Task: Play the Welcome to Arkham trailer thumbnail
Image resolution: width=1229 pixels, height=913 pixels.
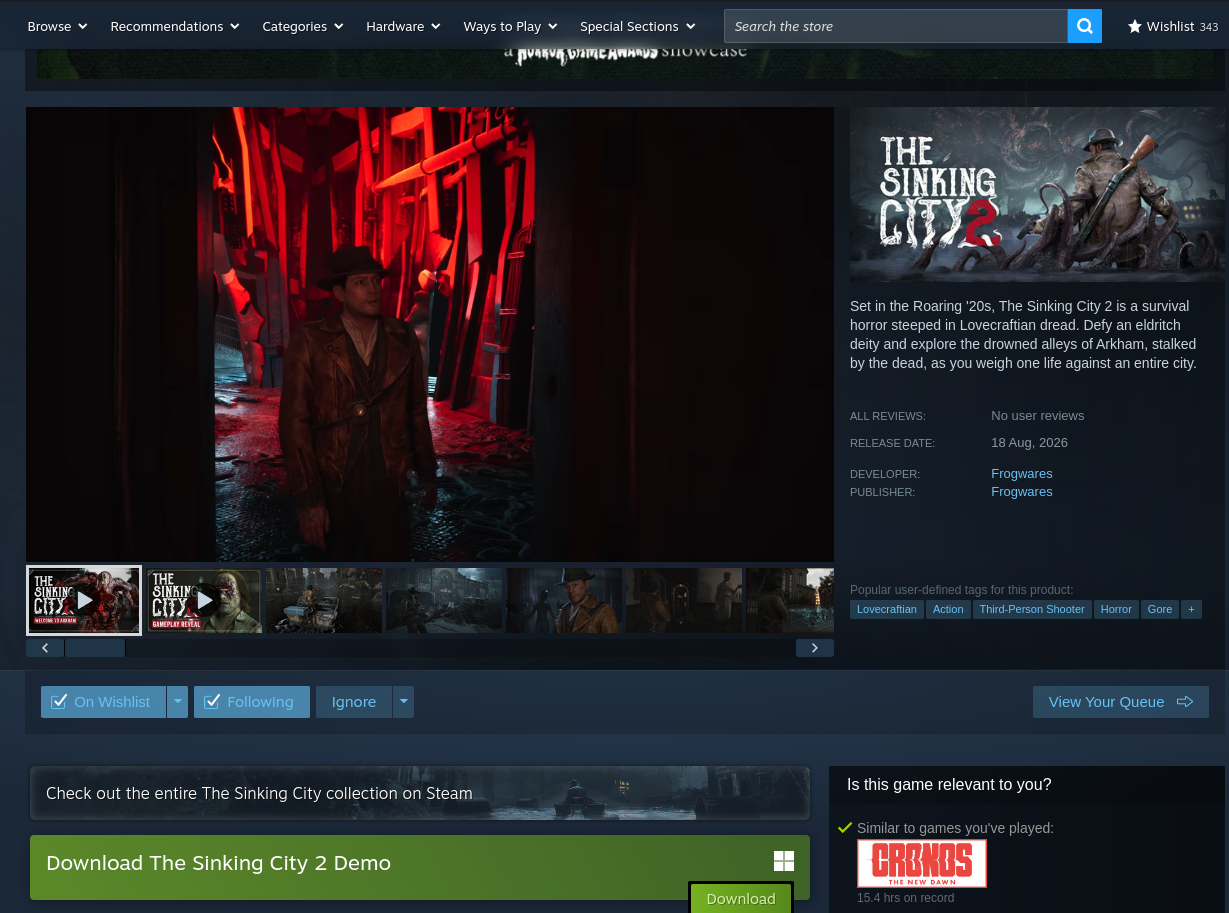Action: click(x=84, y=600)
